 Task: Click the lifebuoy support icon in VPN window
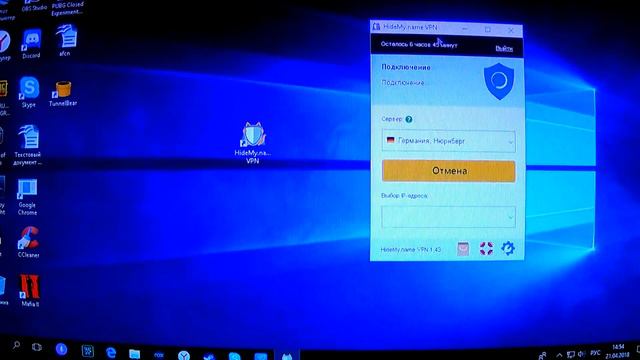[486, 248]
